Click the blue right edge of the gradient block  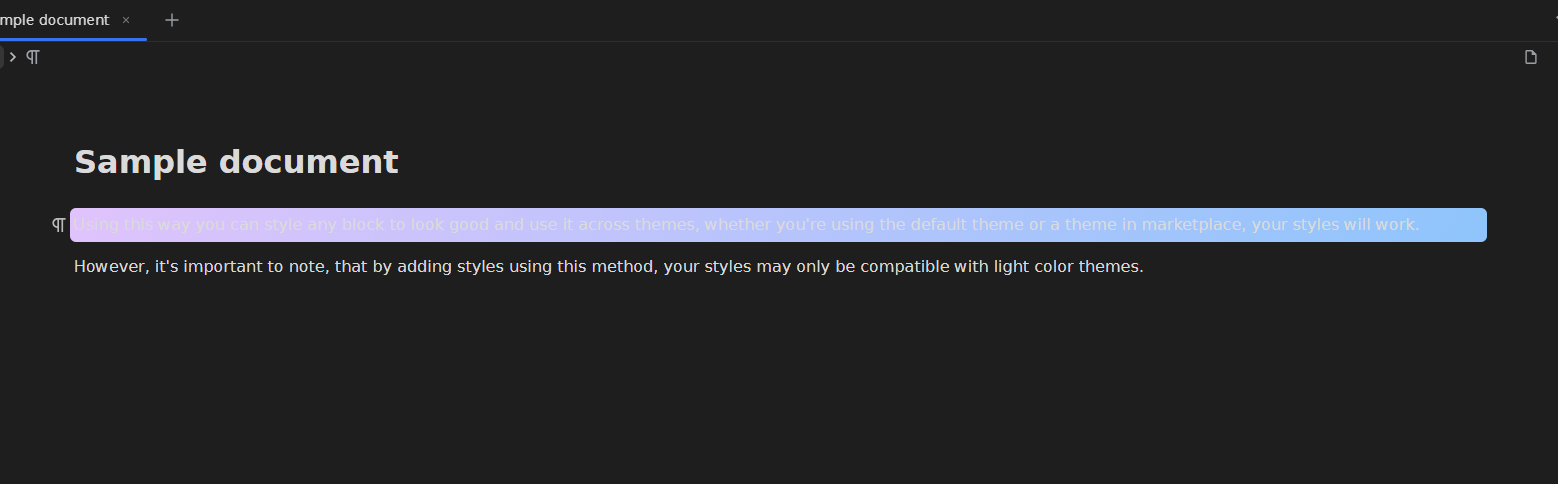pos(1471,225)
